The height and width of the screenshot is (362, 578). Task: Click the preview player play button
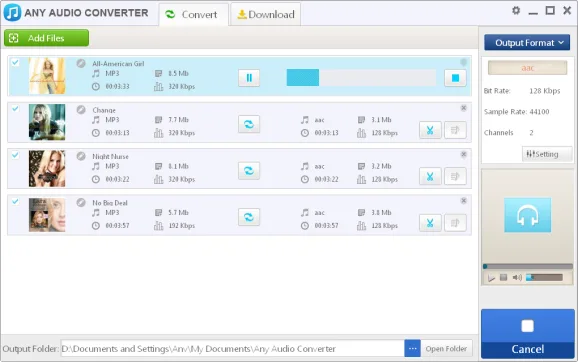point(491,278)
